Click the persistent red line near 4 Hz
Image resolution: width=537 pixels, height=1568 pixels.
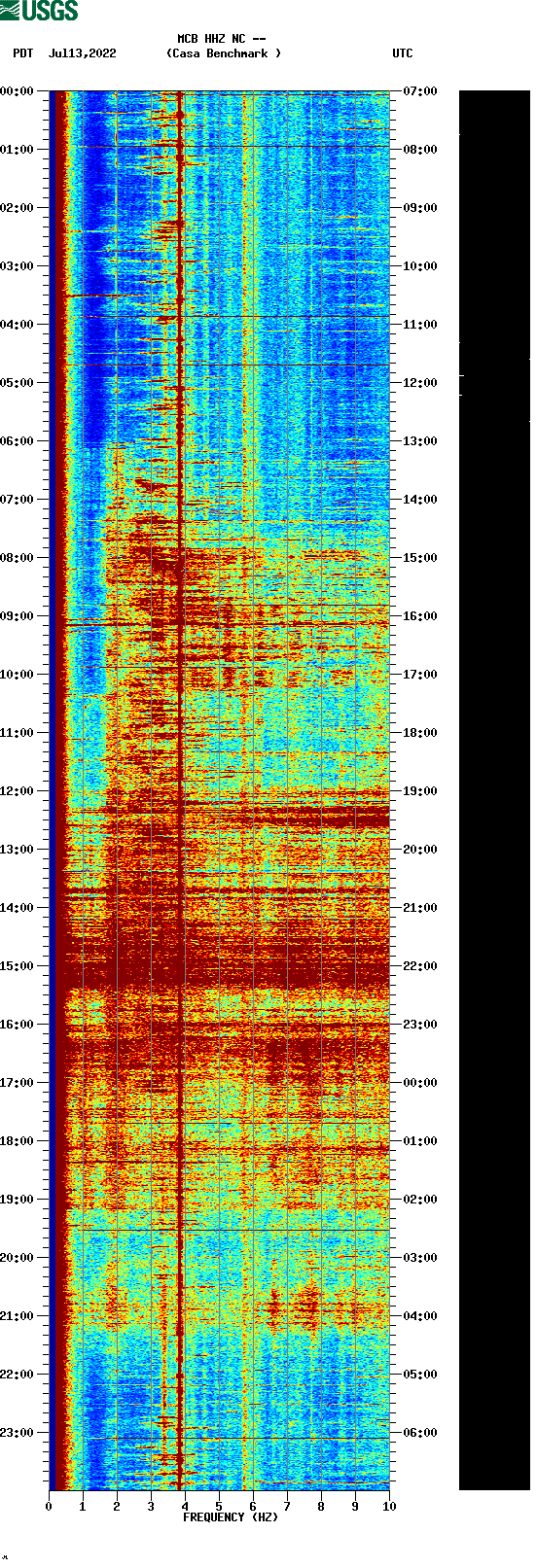pos(181,790)
